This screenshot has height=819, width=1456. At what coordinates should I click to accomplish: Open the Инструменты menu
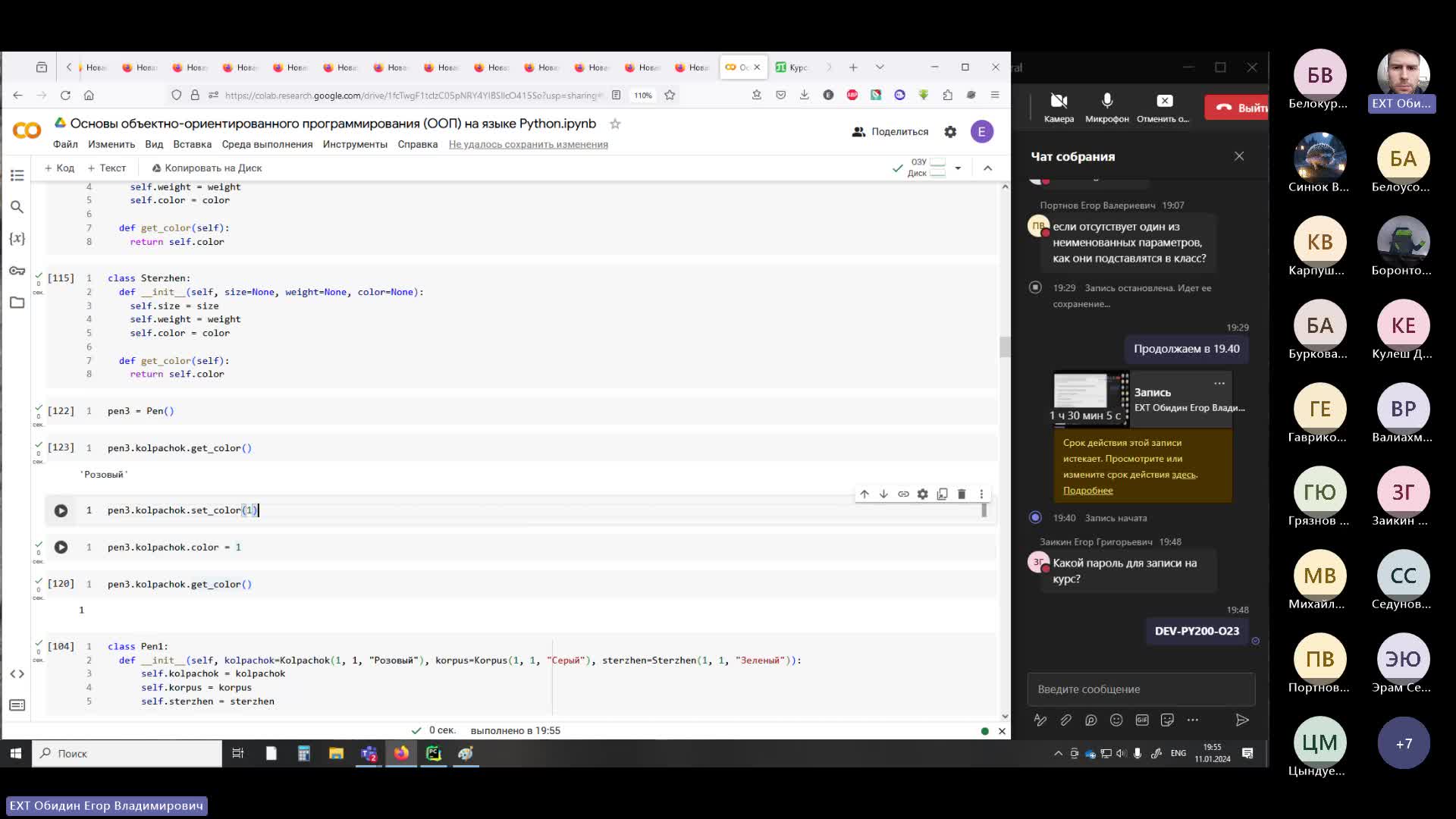pos(355,145)
